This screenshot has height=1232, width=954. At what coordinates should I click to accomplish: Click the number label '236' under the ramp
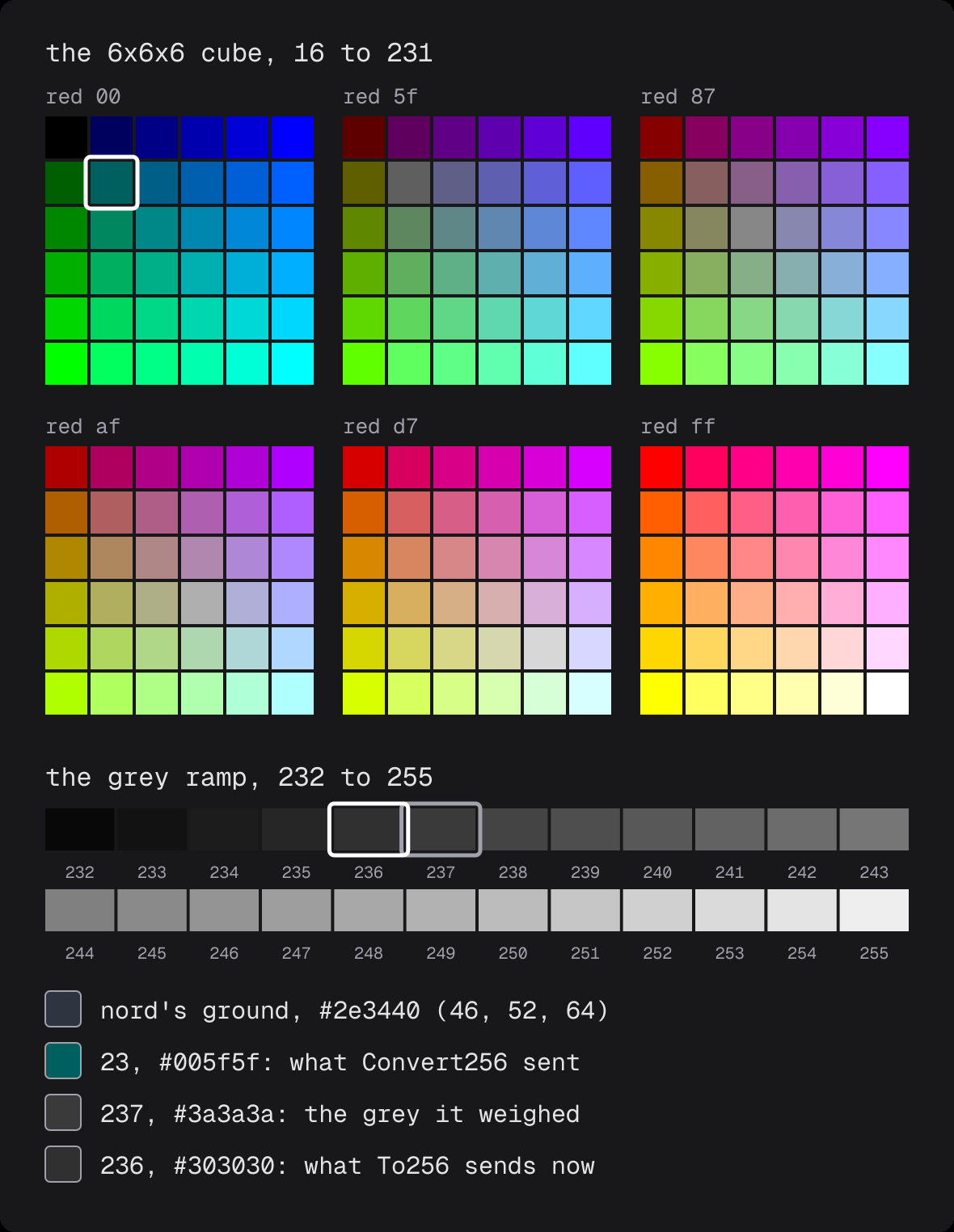(x=369, y=872)
